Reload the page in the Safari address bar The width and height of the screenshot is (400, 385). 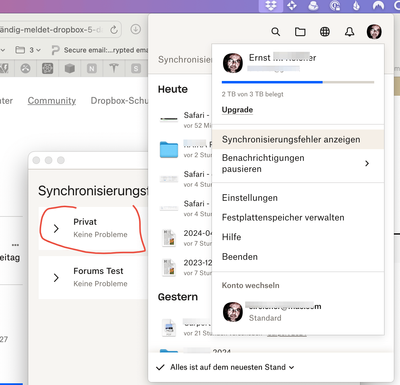pos(114,30)
